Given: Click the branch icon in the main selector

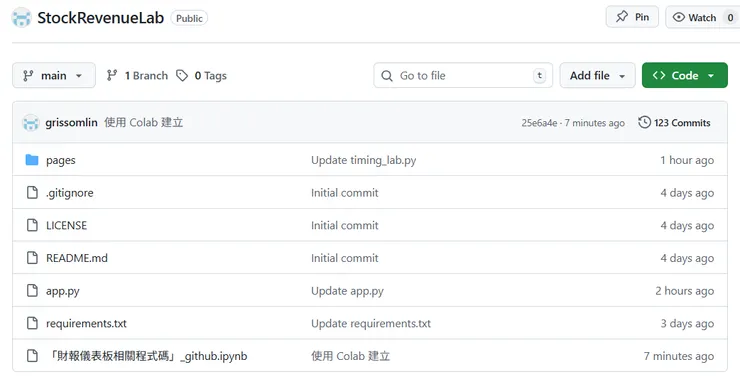Looking at the screenshot, I should [x=28, y=76].
